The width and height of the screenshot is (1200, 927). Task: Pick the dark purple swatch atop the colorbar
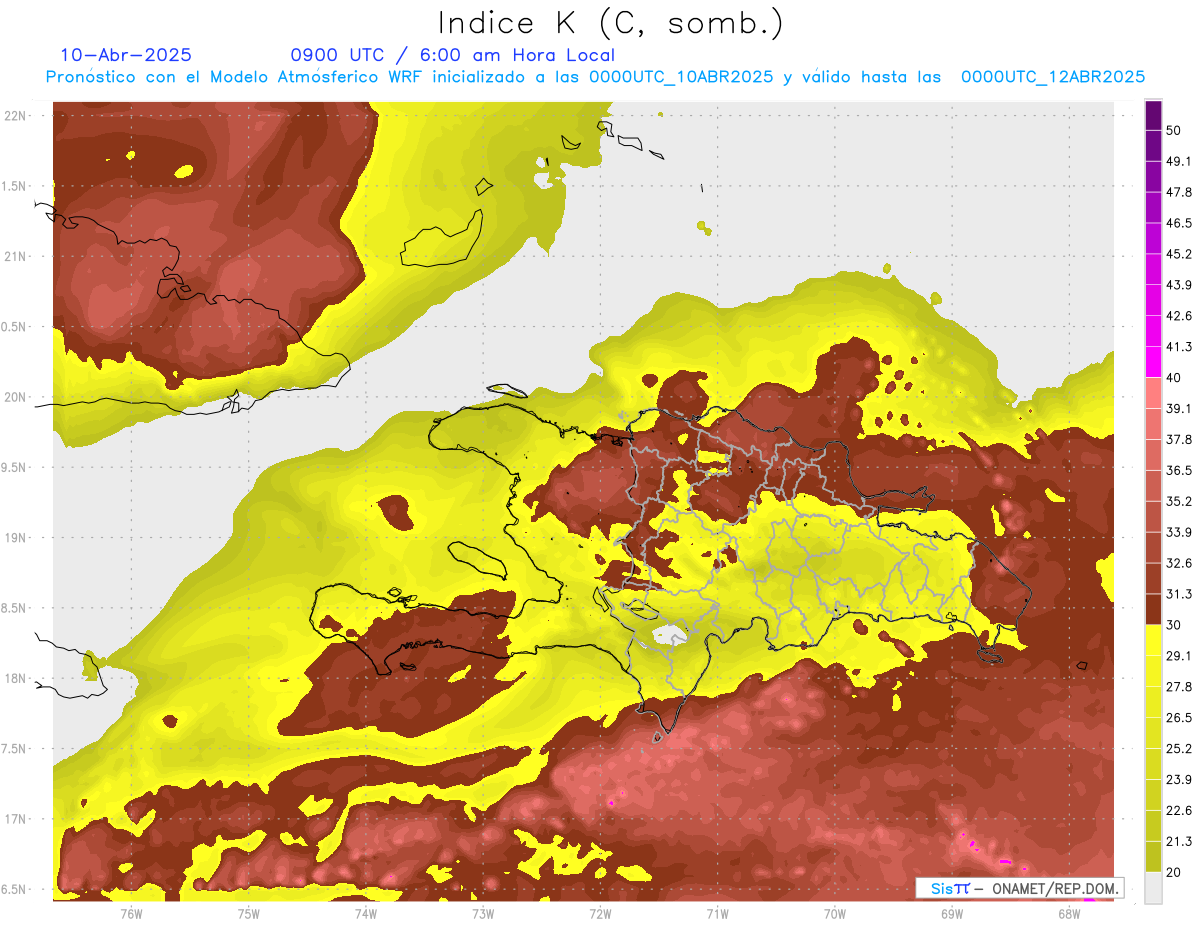1153,115
